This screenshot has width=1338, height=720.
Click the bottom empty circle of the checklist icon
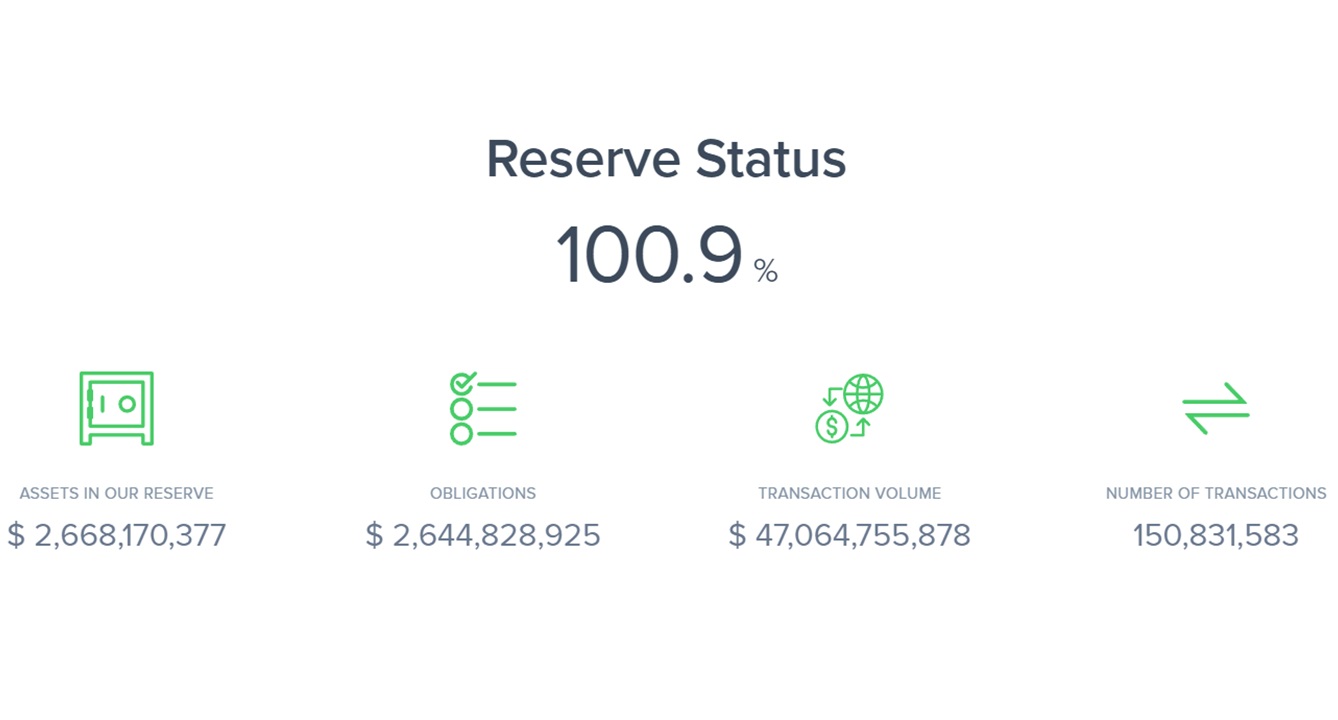click(461, 434)
